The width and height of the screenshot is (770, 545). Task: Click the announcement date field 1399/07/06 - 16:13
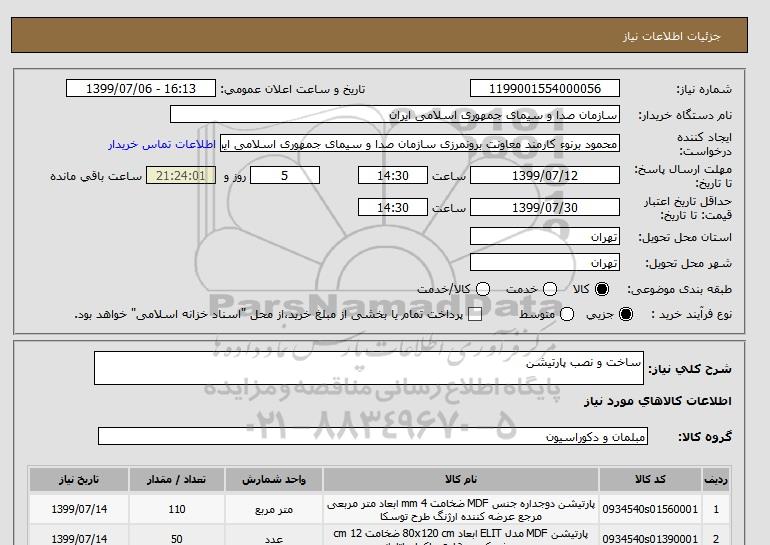click(141, 88)
